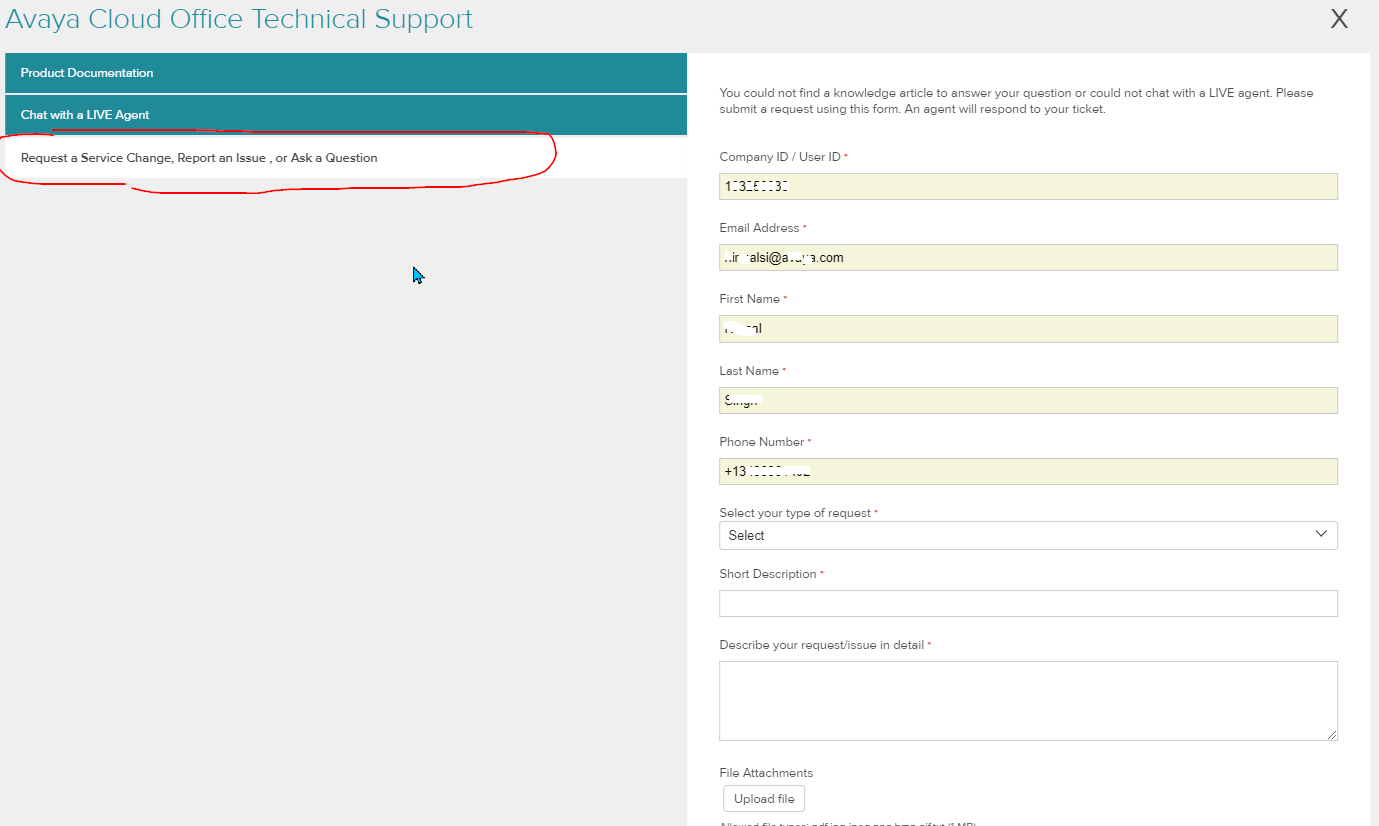Screen dimensions: 1379x826
Task: Open the Product Documentation tab
Action: [x=346, y=73]
